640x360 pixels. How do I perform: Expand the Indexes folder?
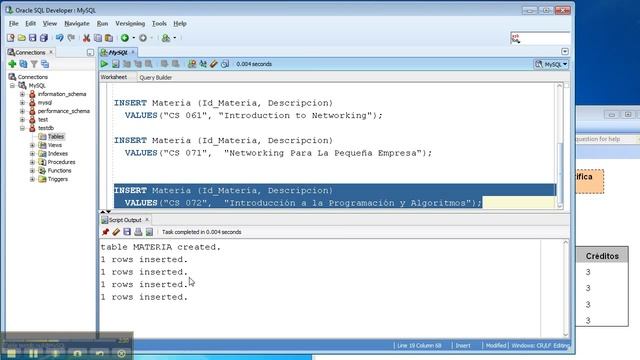[32, 153]
